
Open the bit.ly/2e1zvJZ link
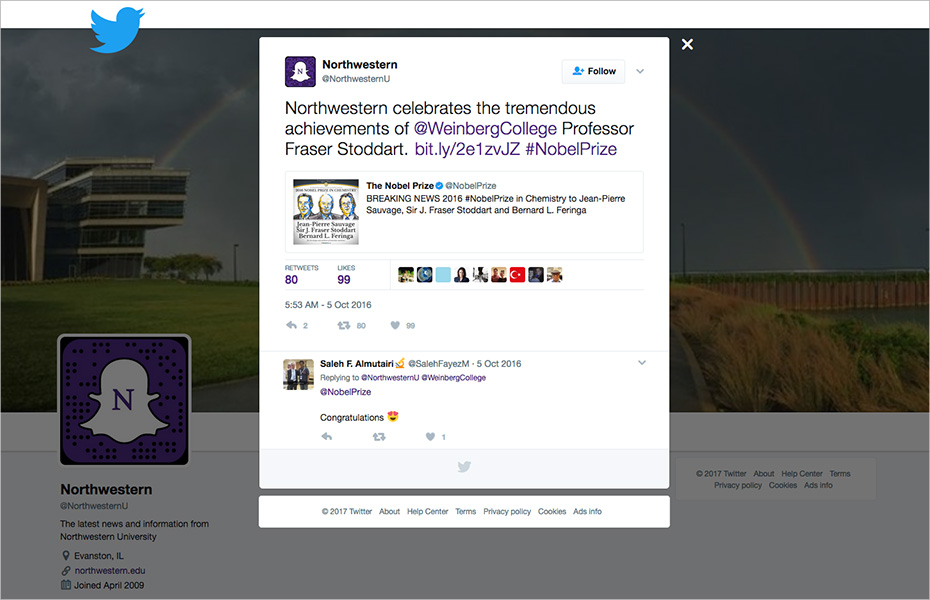click(x=467, y=149)
